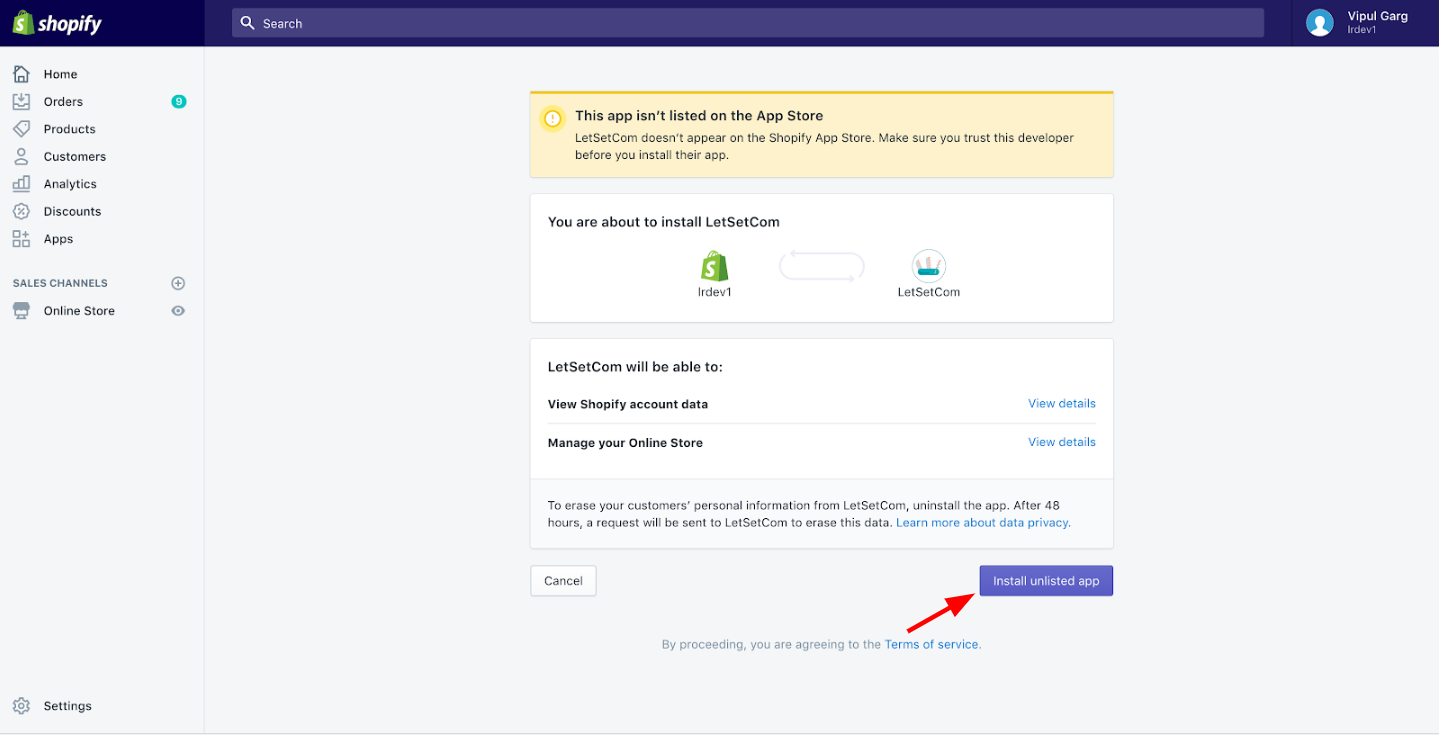Click the SALES CHANNELS heading
The image size is (1439, 735).
[x=60, y=283]
